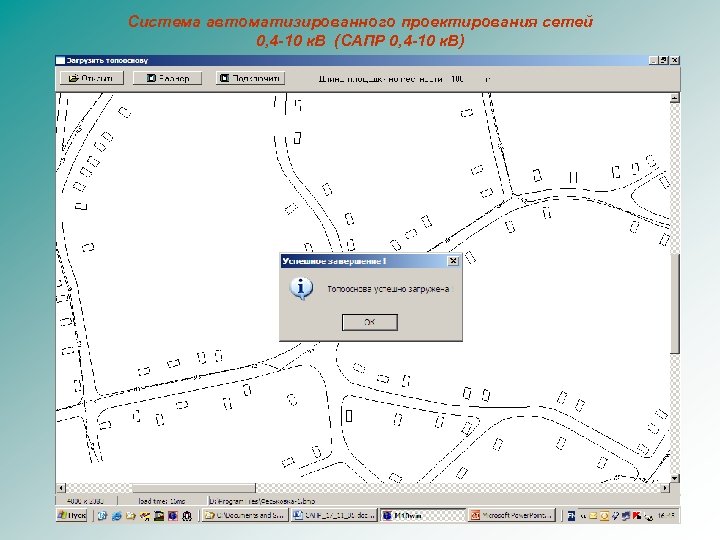The height and width of the screenshot is (540, 720).
Task: Click the horizontal scrollbar thumb
Action: coord(193,488)
